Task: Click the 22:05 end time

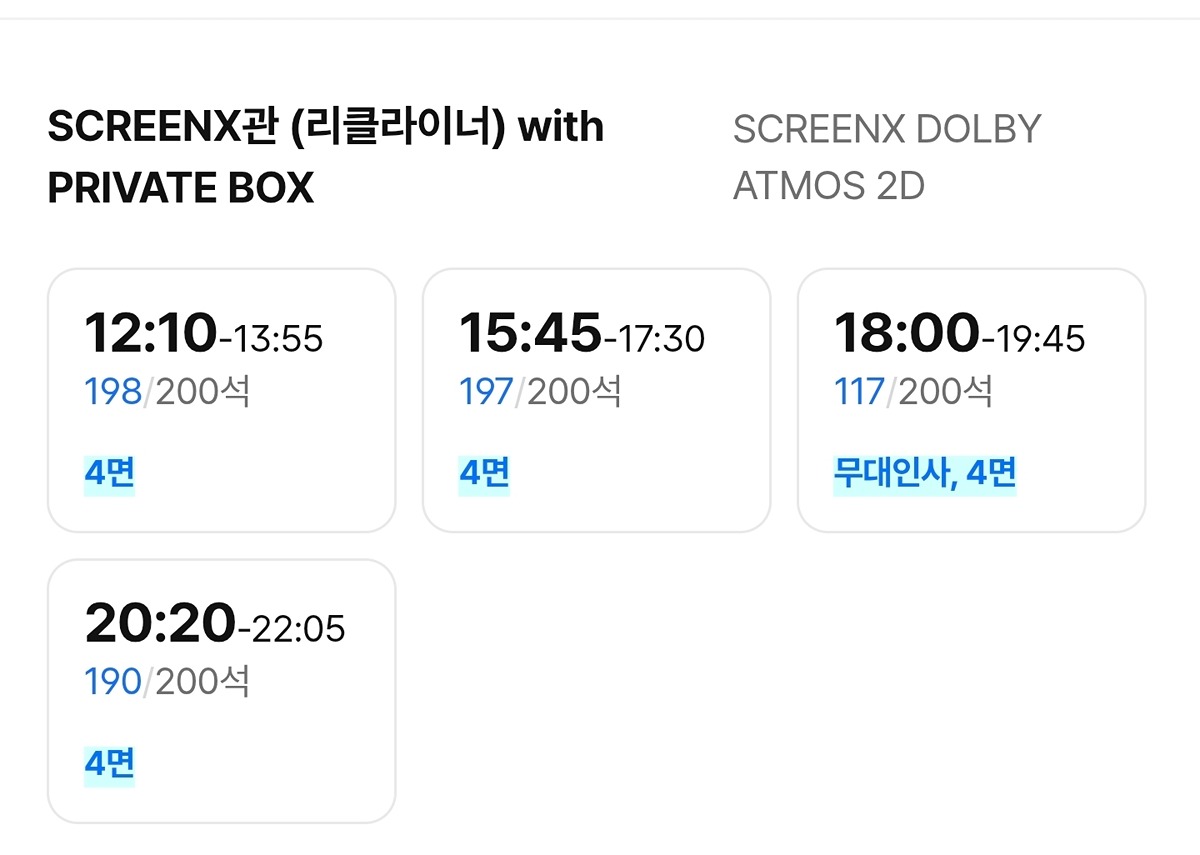Action: [297, 630]
